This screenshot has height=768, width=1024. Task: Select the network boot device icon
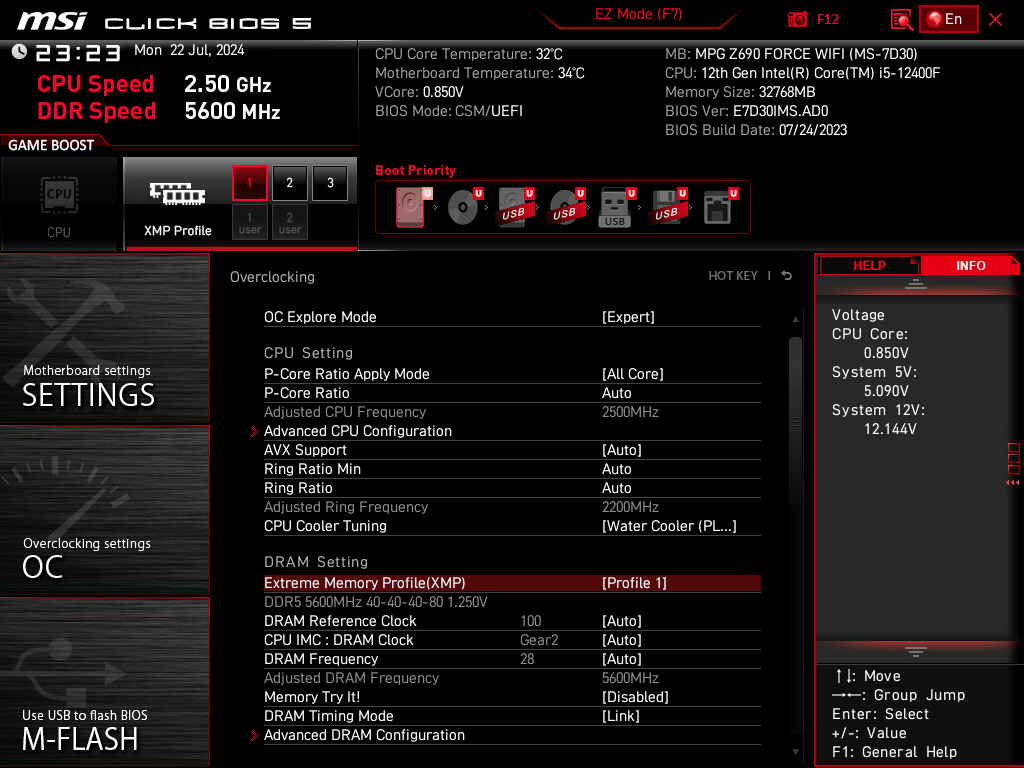click(720, 207)
